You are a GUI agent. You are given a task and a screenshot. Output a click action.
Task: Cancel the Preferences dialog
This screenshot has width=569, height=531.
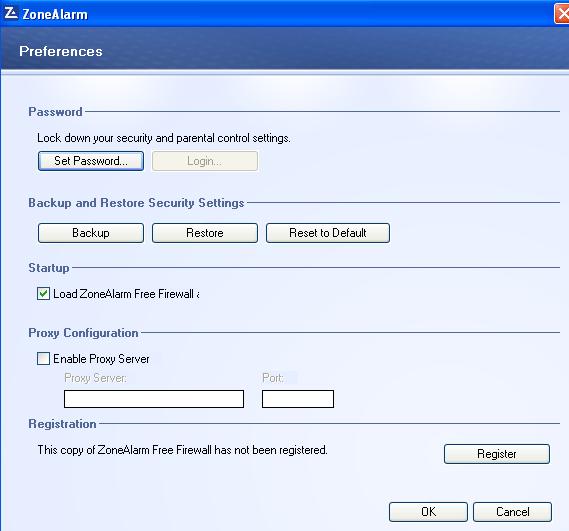coord(512,512)
